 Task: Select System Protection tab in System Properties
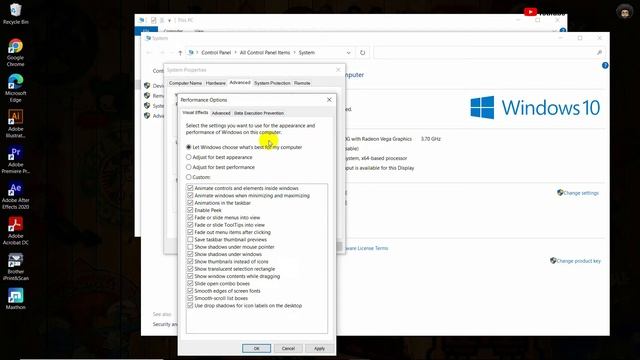tap(272, 83)
